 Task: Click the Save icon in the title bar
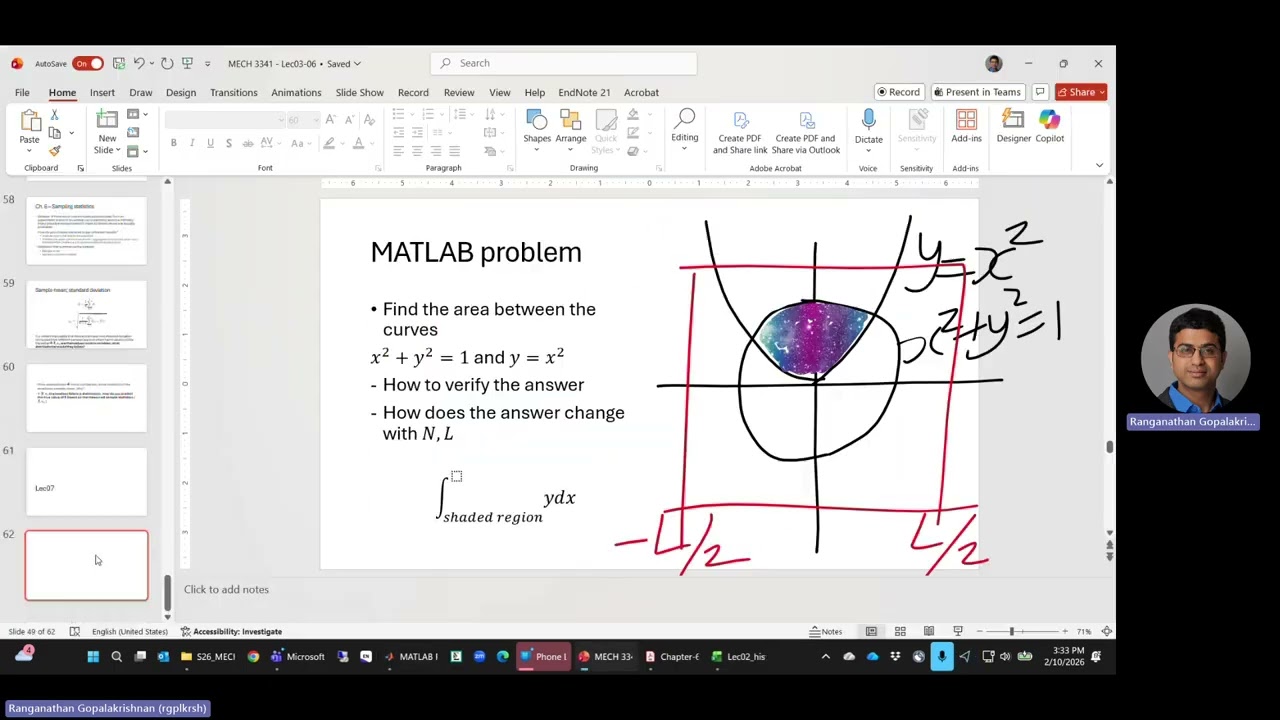point(119,63)
